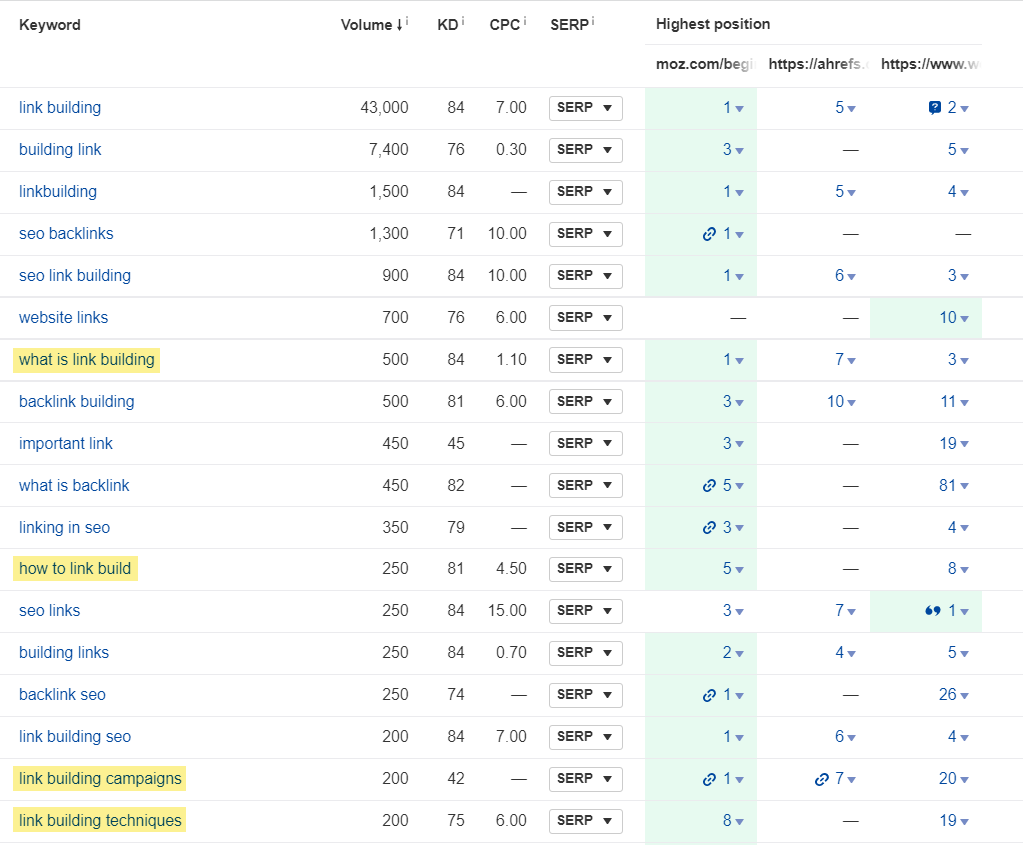The height and width of the screenshot is (845, 1023).
Task: Open the "seo link building" keyword link
Action: pos(75,275)
